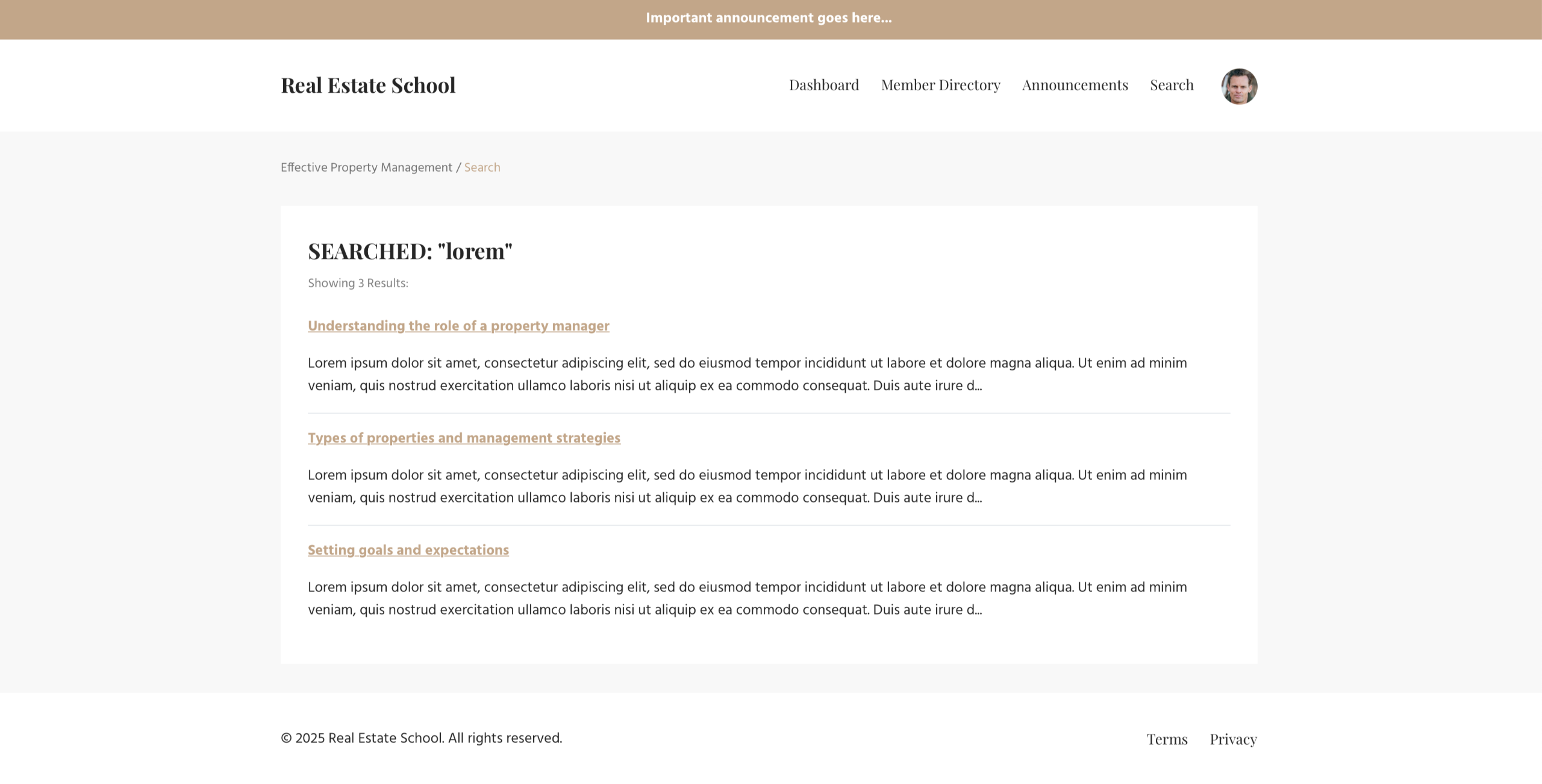Open the Terms footer link
This screenshot has height=784, width=1542.
tap(1167, 739)
